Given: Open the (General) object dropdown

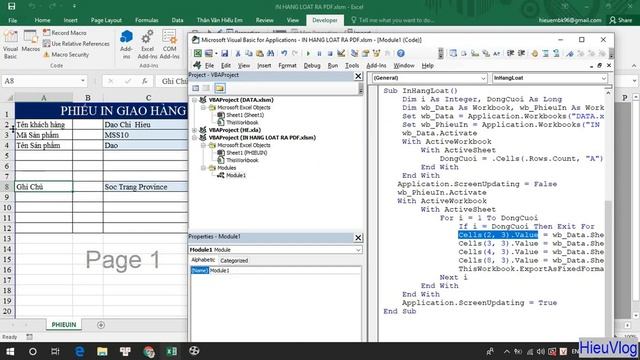Looking at the screenshot, I should (483, 78).
